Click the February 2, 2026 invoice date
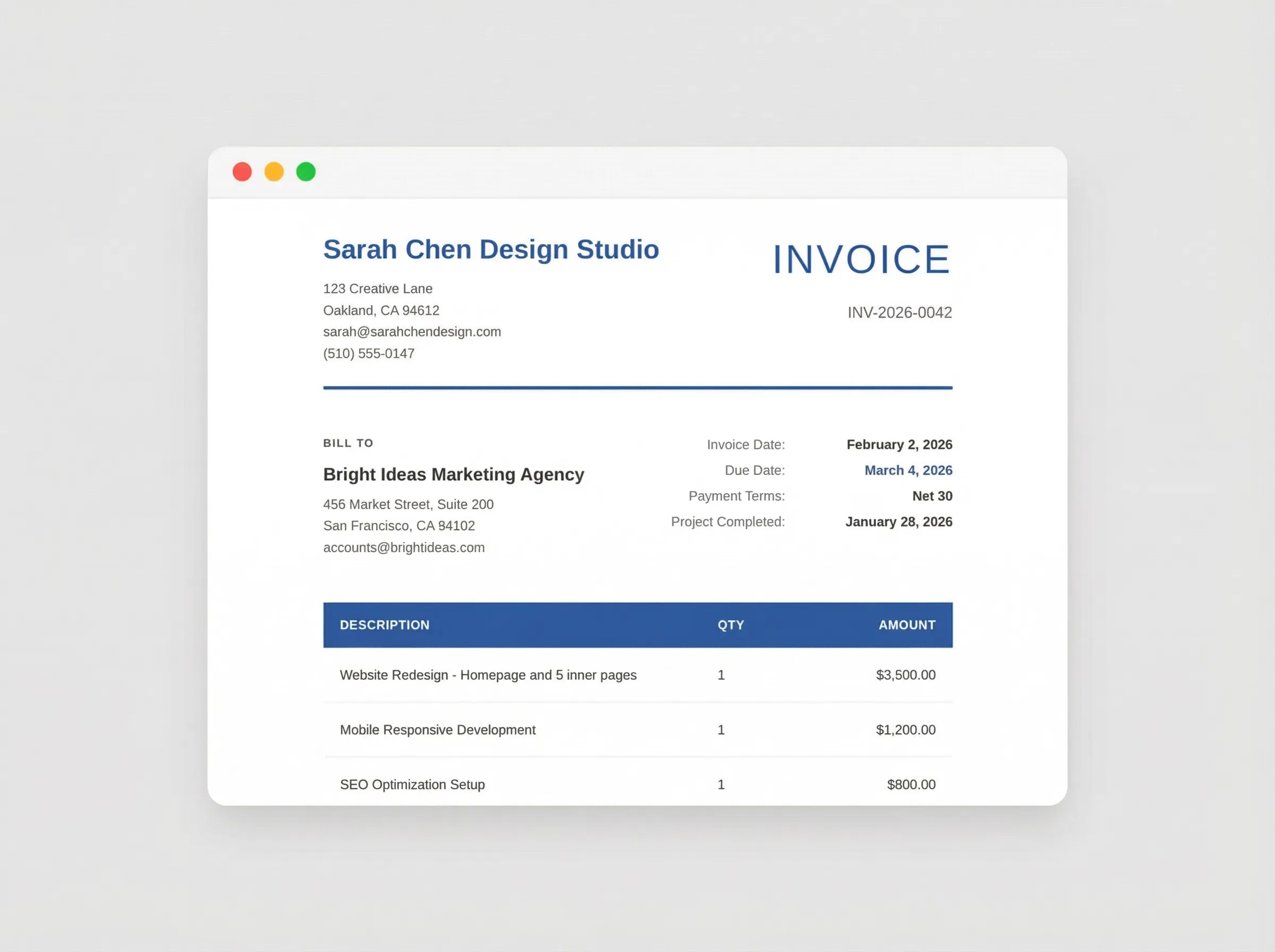This screenshot has height=952, width=1275. pyautogui.click(x=899, y=444)
